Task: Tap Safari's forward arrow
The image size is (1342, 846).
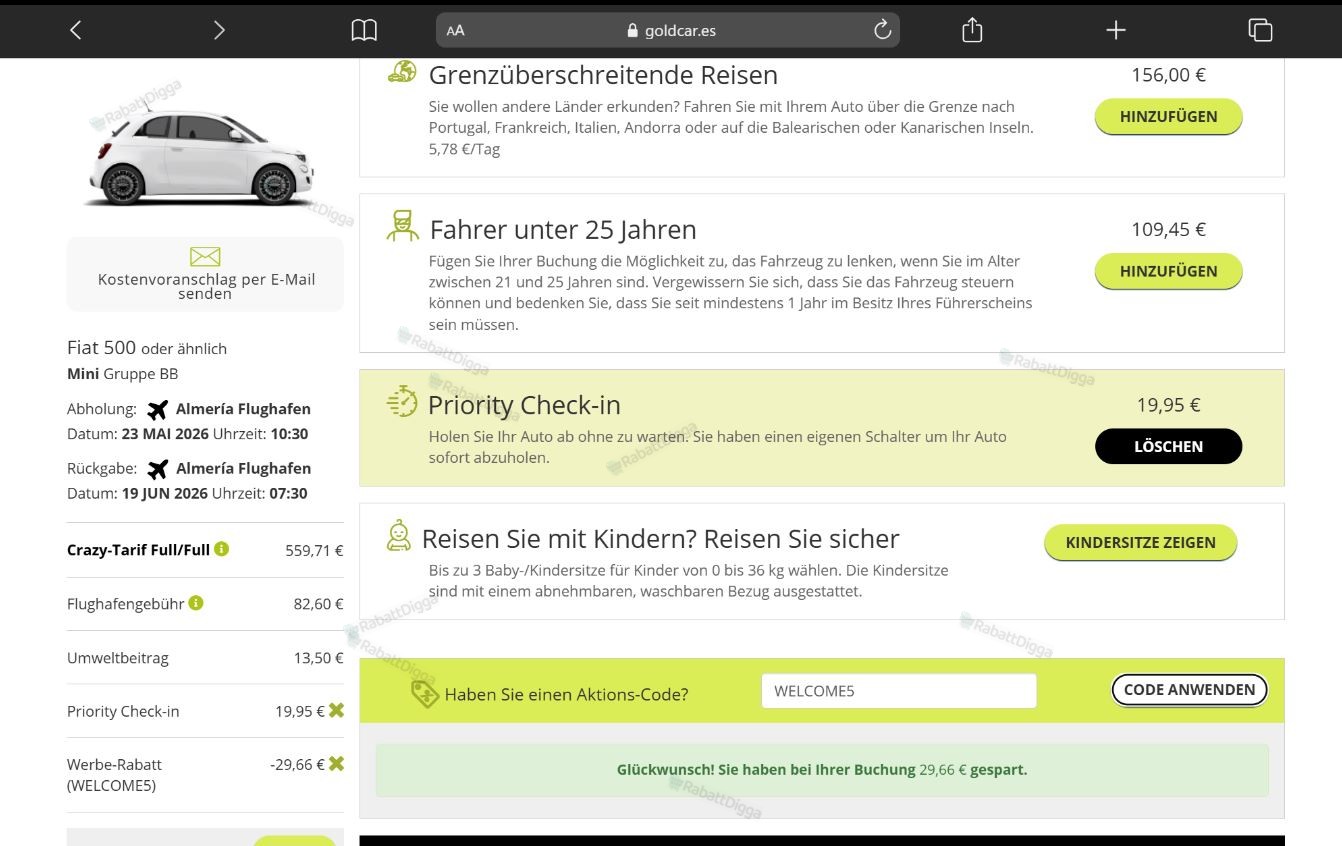Action: (219, 30)
